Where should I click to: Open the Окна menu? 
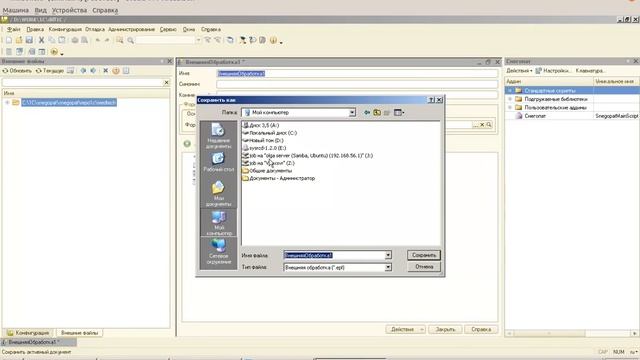(x=189, y=29)
